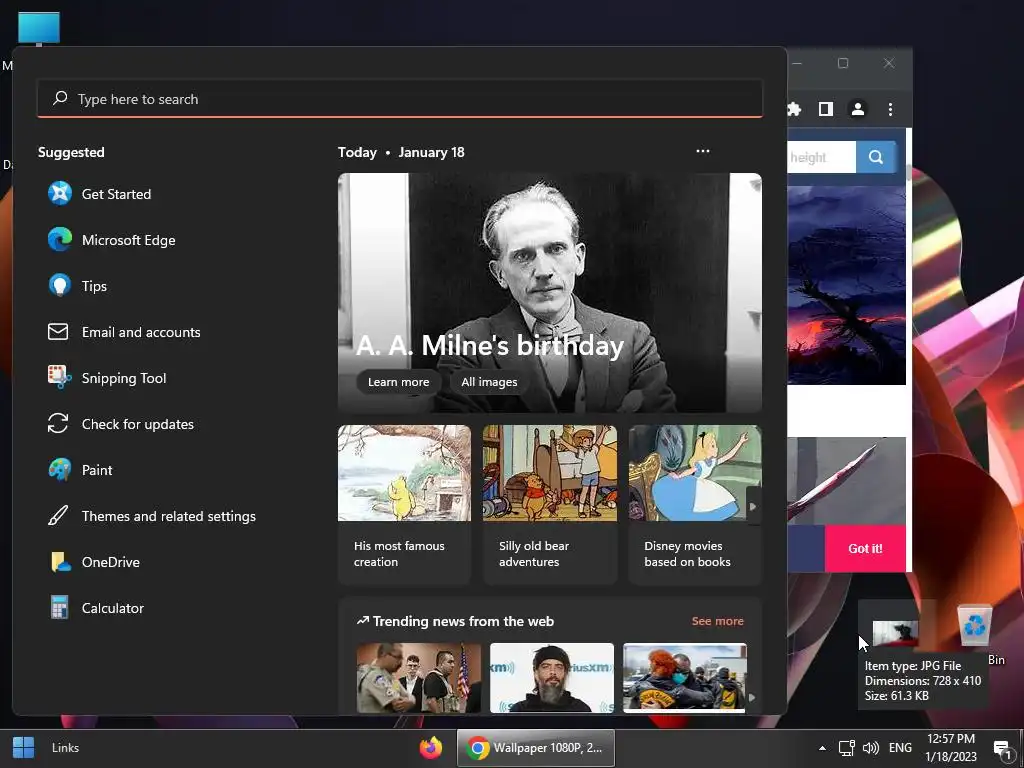This screenshot has height=768, width=1024.
Task: Open Silly old bear adventures card
Action: click(550, 504)
